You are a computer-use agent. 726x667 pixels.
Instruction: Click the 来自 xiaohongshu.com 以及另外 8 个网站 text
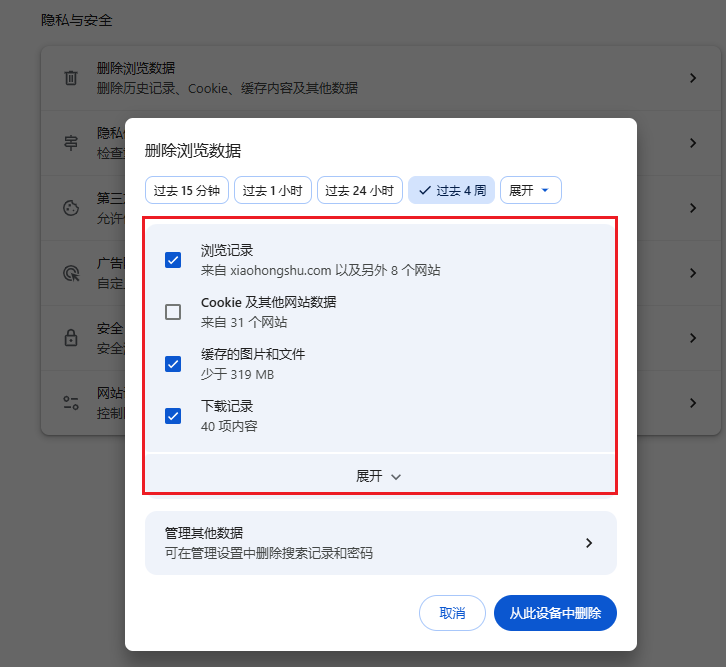click(320, 270)
